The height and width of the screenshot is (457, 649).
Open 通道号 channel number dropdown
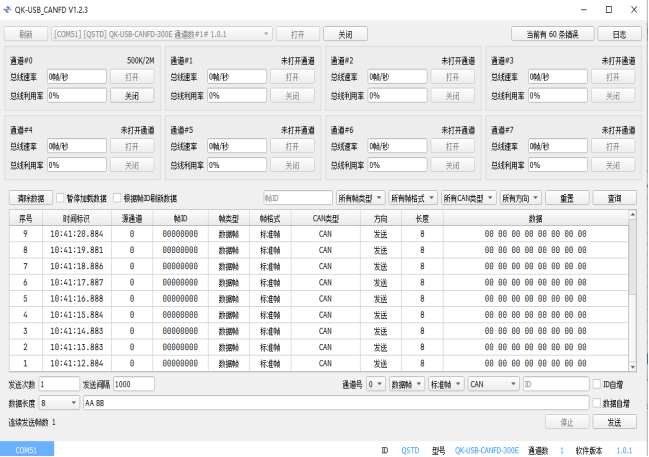click(x=376, y=384)
